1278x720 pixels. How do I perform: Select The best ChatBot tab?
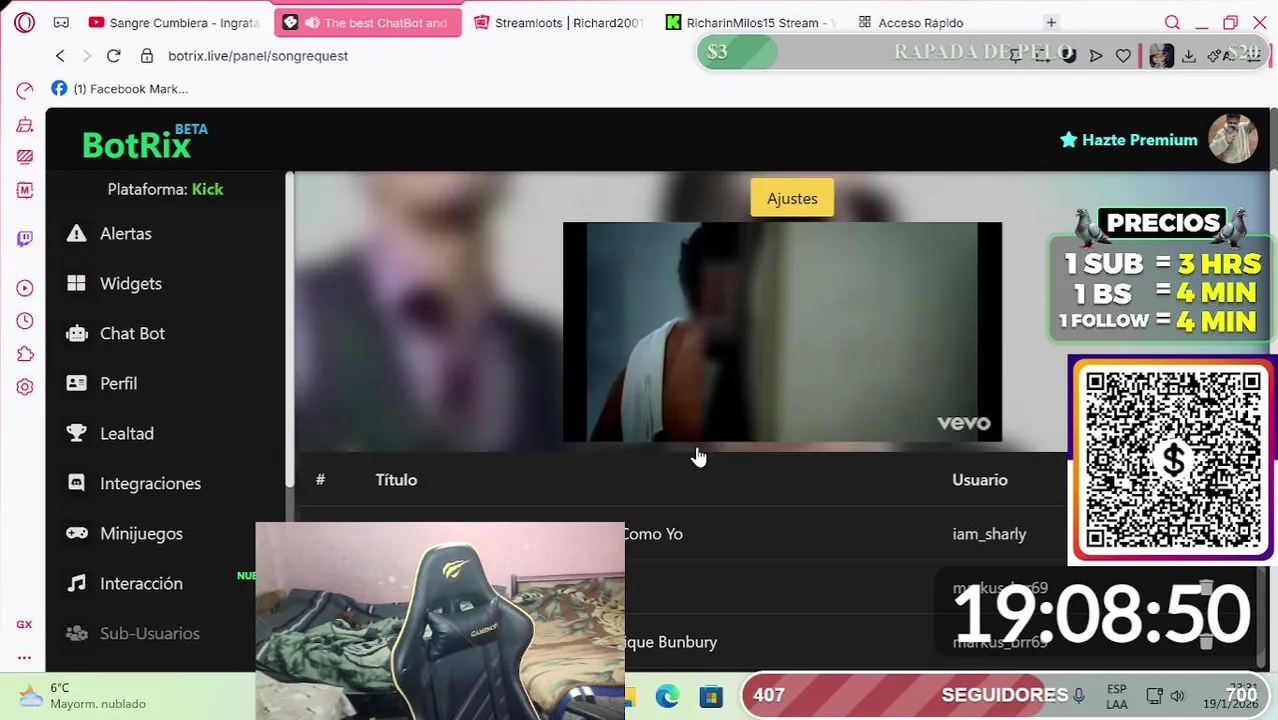pyautogui.click(x=367, y=22)
